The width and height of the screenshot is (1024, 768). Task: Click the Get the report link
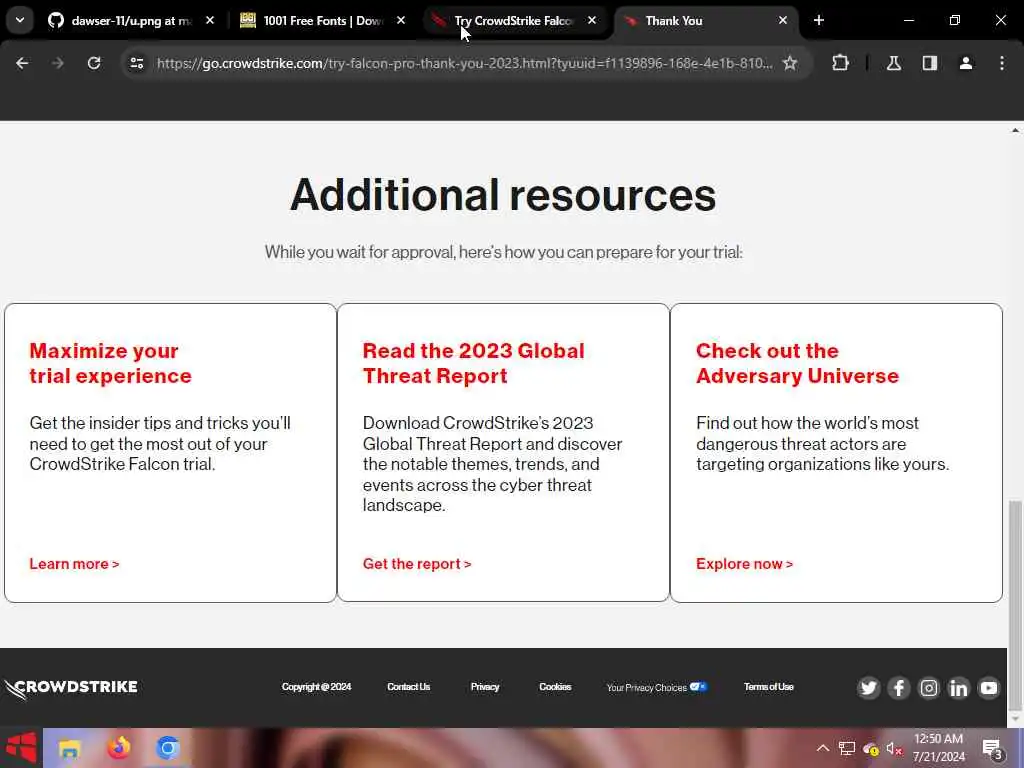(417, 564)
